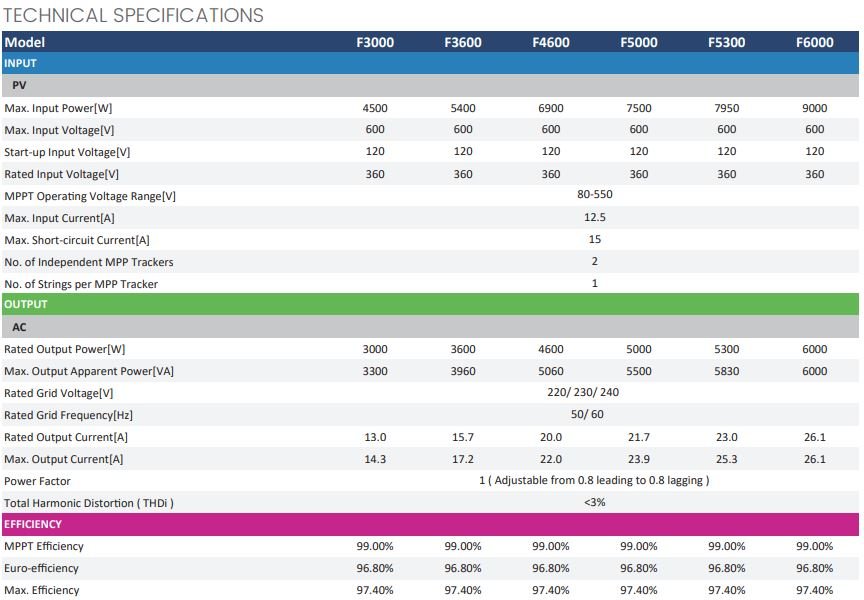
Task: Select the magenta EFFICIENCY section header
Action: (33, 524)
